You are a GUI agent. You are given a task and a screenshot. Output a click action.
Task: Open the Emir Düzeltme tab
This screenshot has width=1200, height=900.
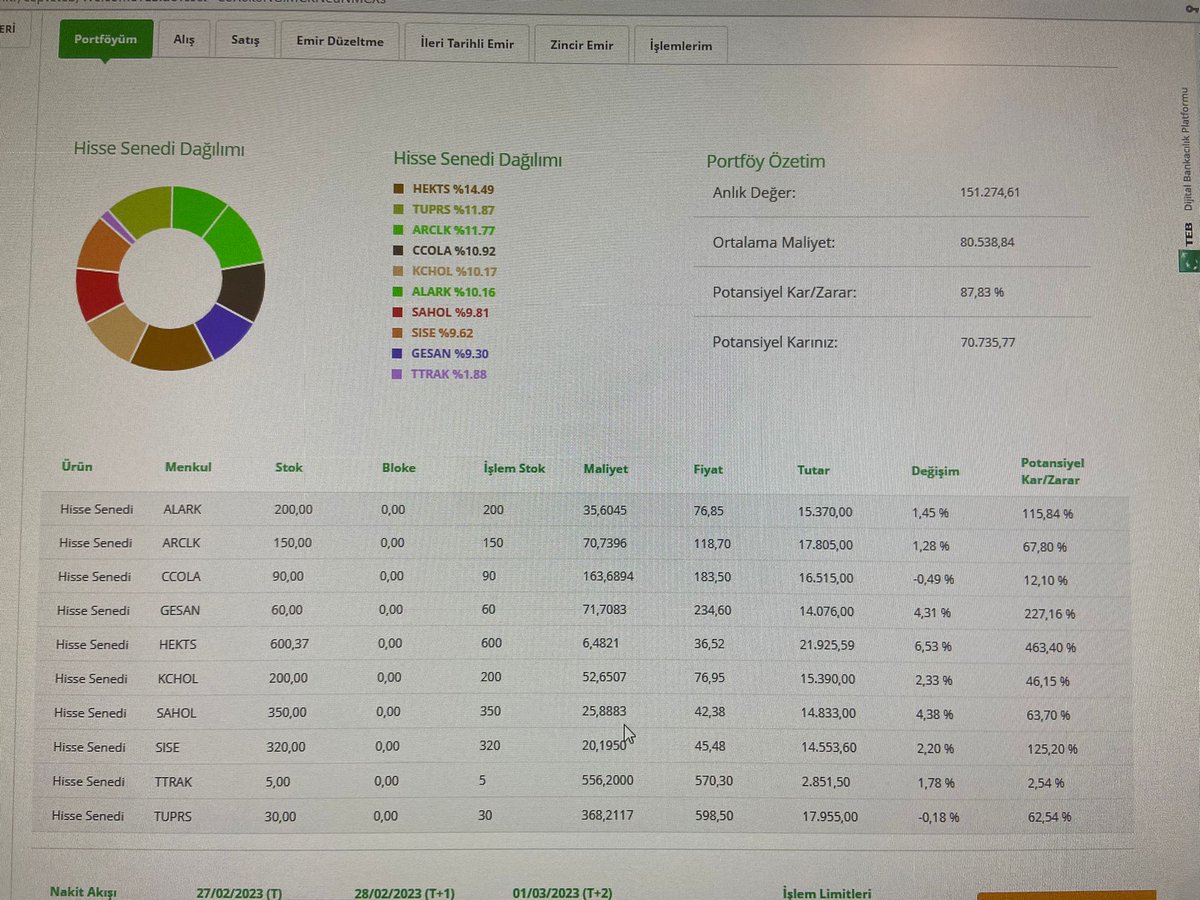click(x=340, y=42)
